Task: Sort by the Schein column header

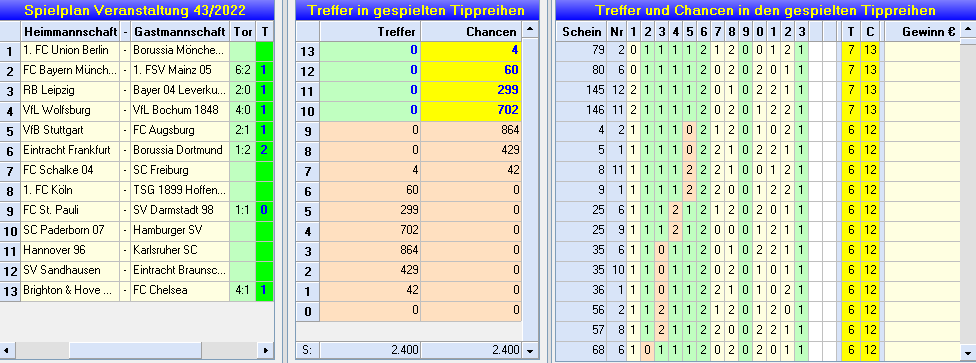Action: coord(581,31)
